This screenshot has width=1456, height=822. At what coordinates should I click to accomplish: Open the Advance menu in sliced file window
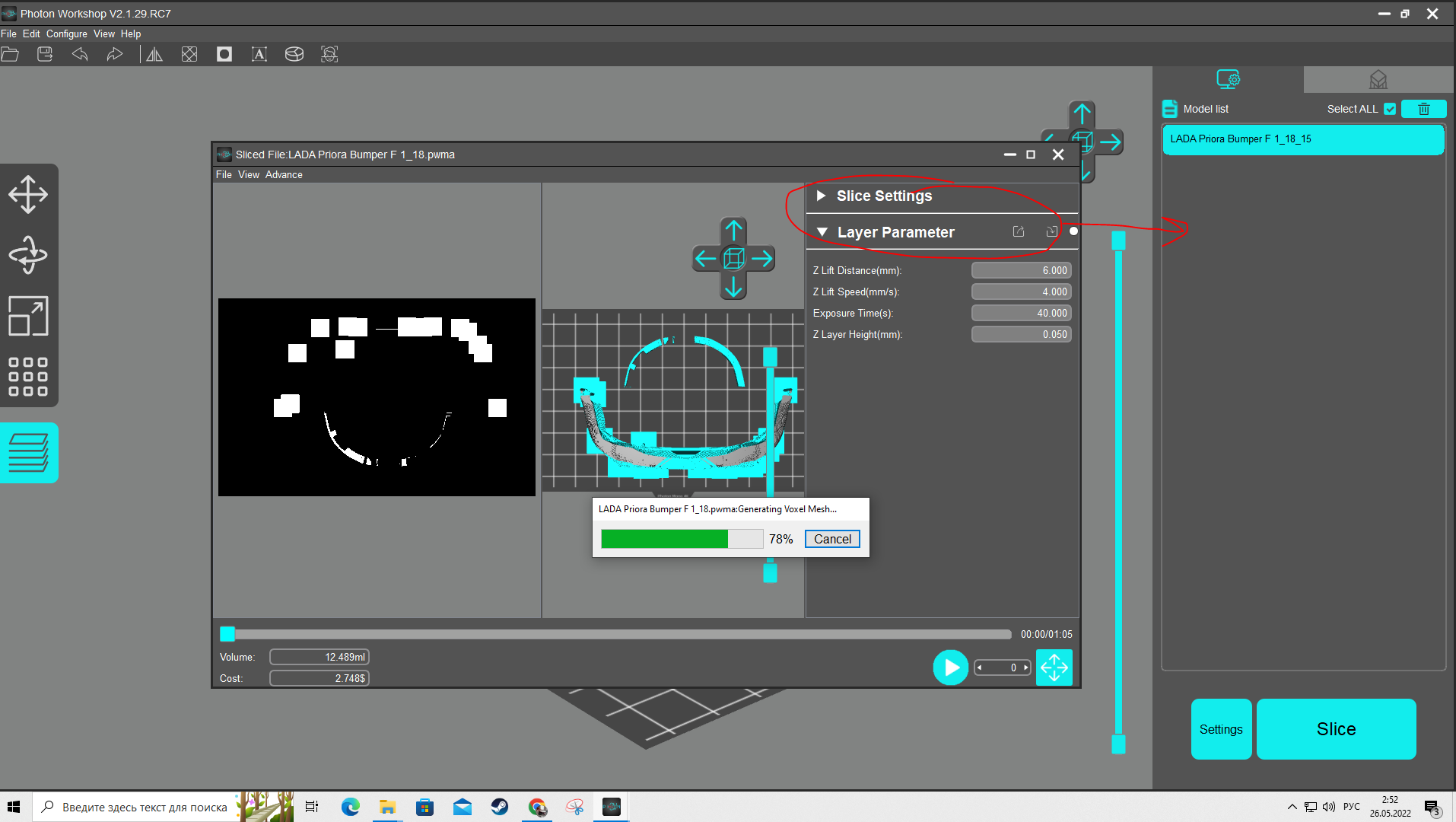[x=284, y=174]
